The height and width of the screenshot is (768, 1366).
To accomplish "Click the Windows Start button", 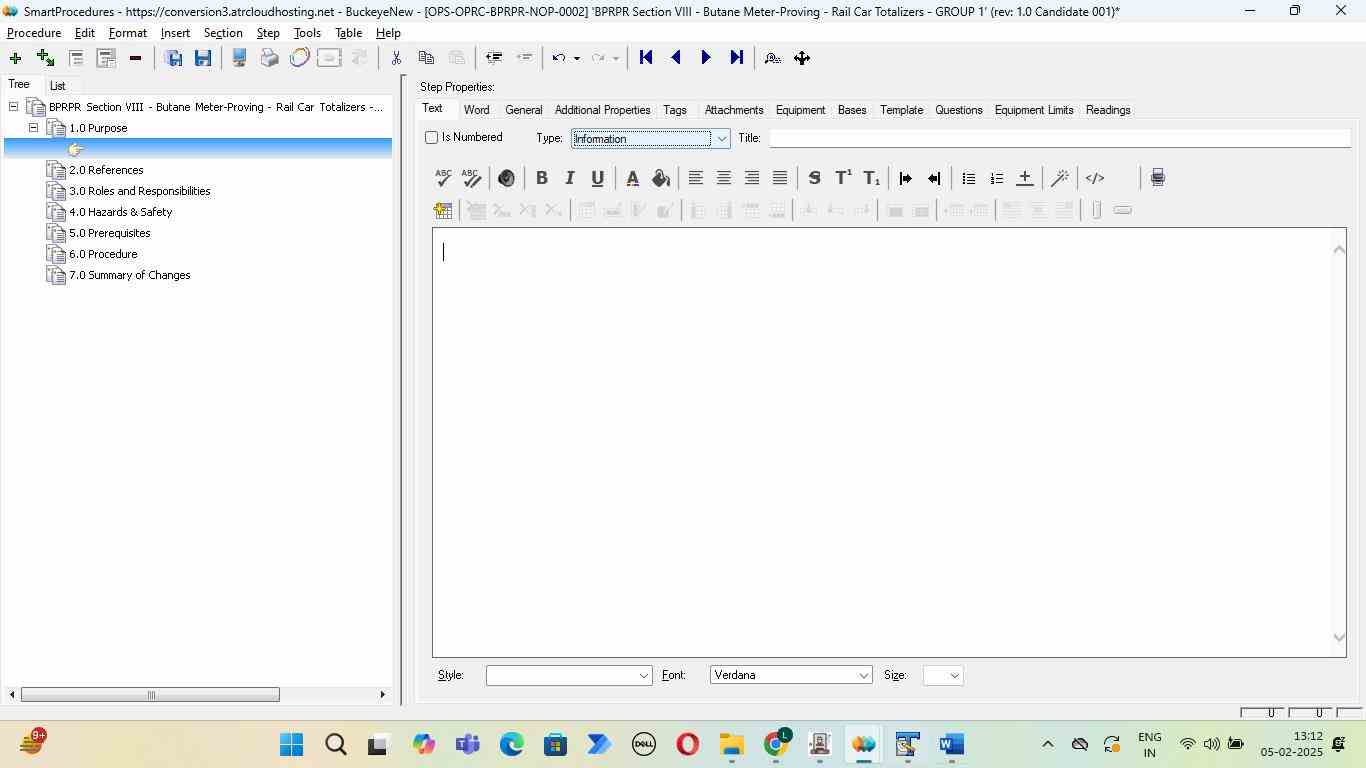I will 291,745.
